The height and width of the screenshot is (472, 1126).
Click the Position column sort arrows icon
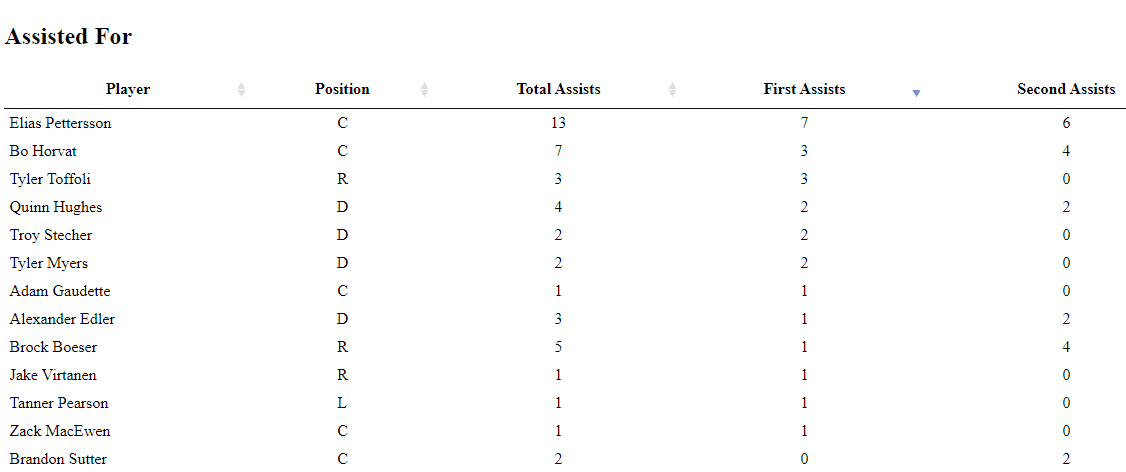click(424, 90)
